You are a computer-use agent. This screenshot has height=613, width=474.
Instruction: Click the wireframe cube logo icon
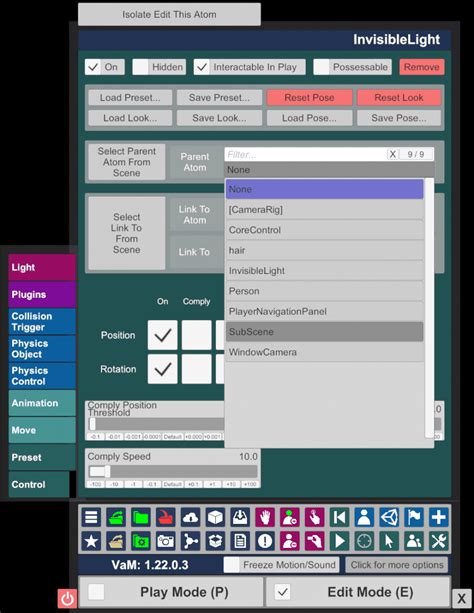[390, 517]
